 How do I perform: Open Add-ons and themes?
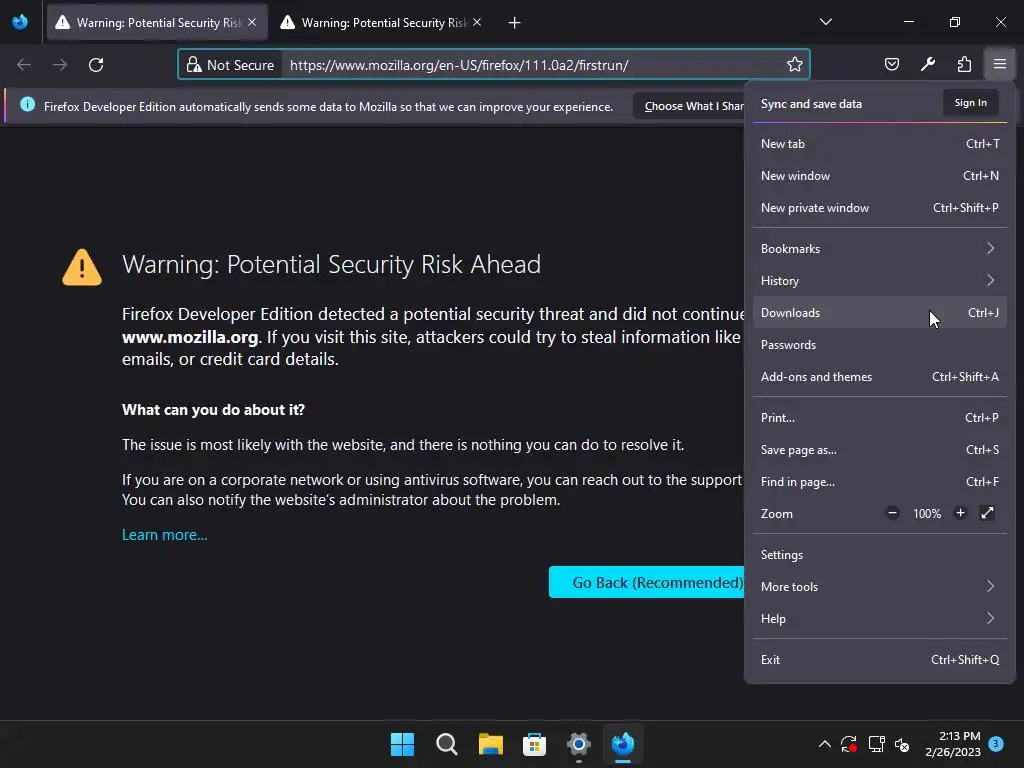[x=880, y=377]
